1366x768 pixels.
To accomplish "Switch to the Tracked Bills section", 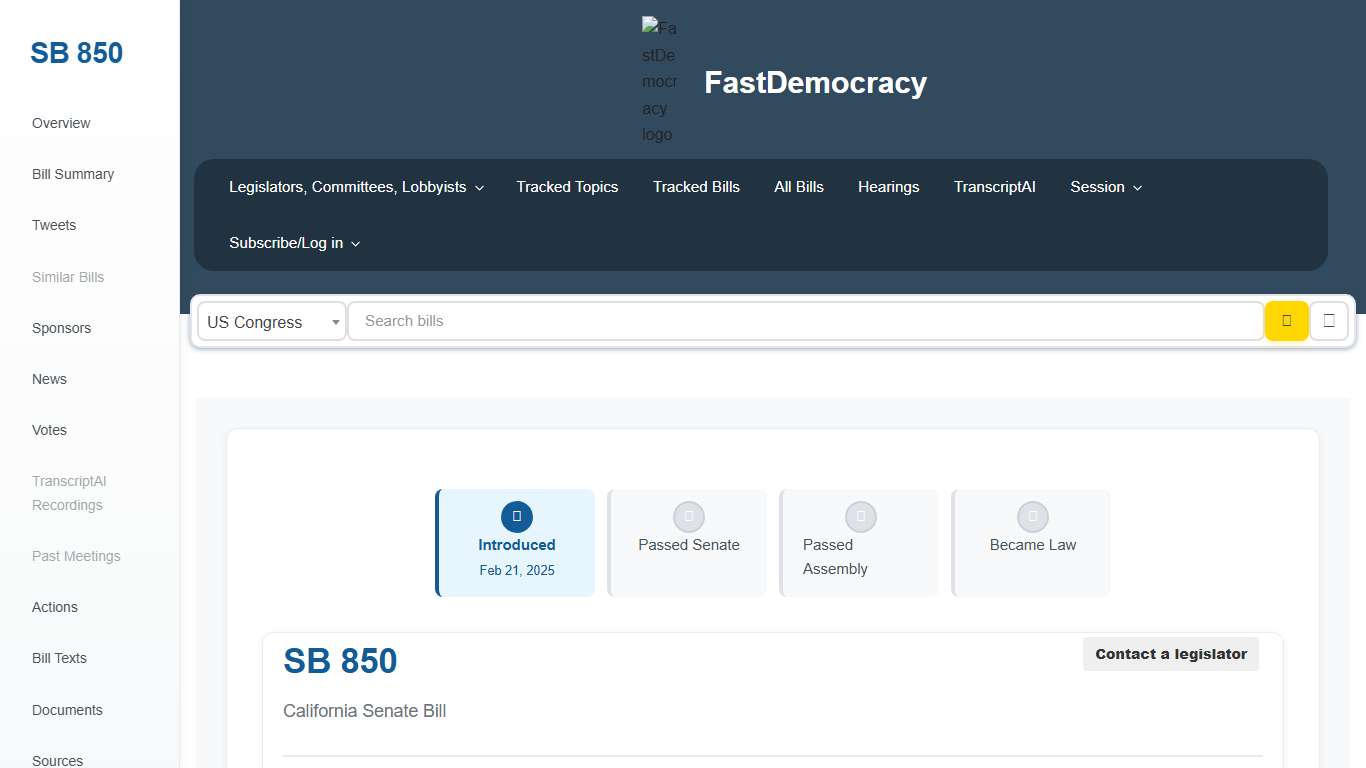I will [696, 187].
